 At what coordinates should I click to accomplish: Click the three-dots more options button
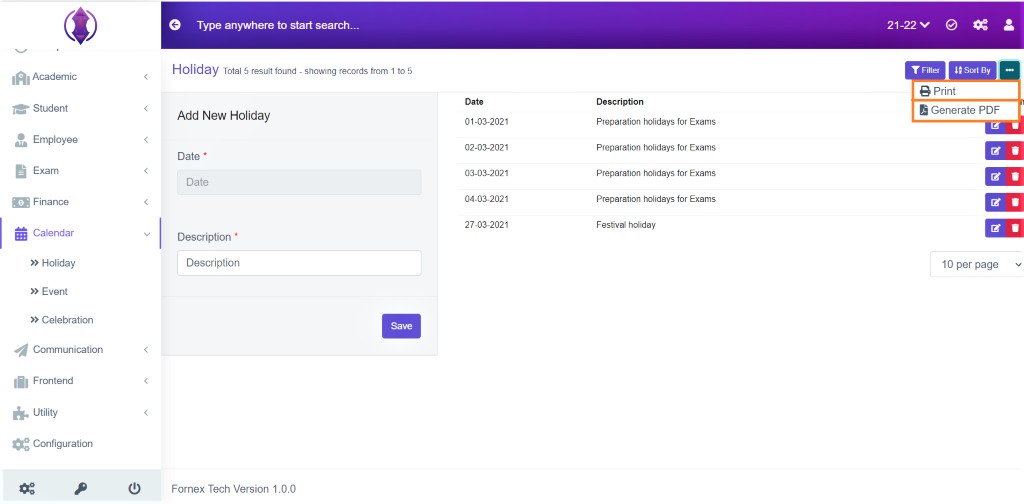click(1010, 70)
